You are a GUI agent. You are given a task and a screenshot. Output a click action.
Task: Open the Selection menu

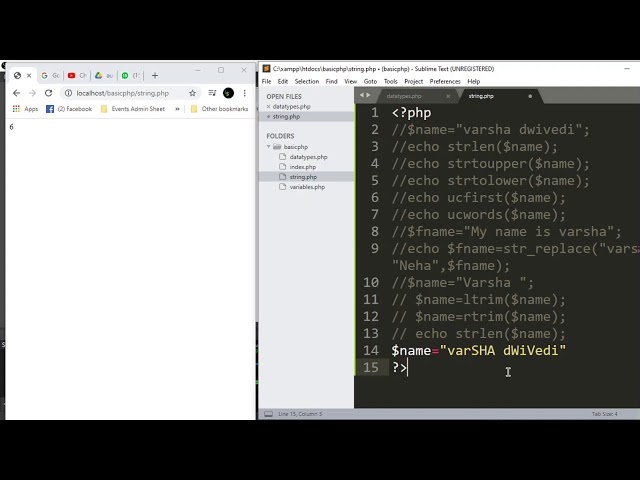307,81
